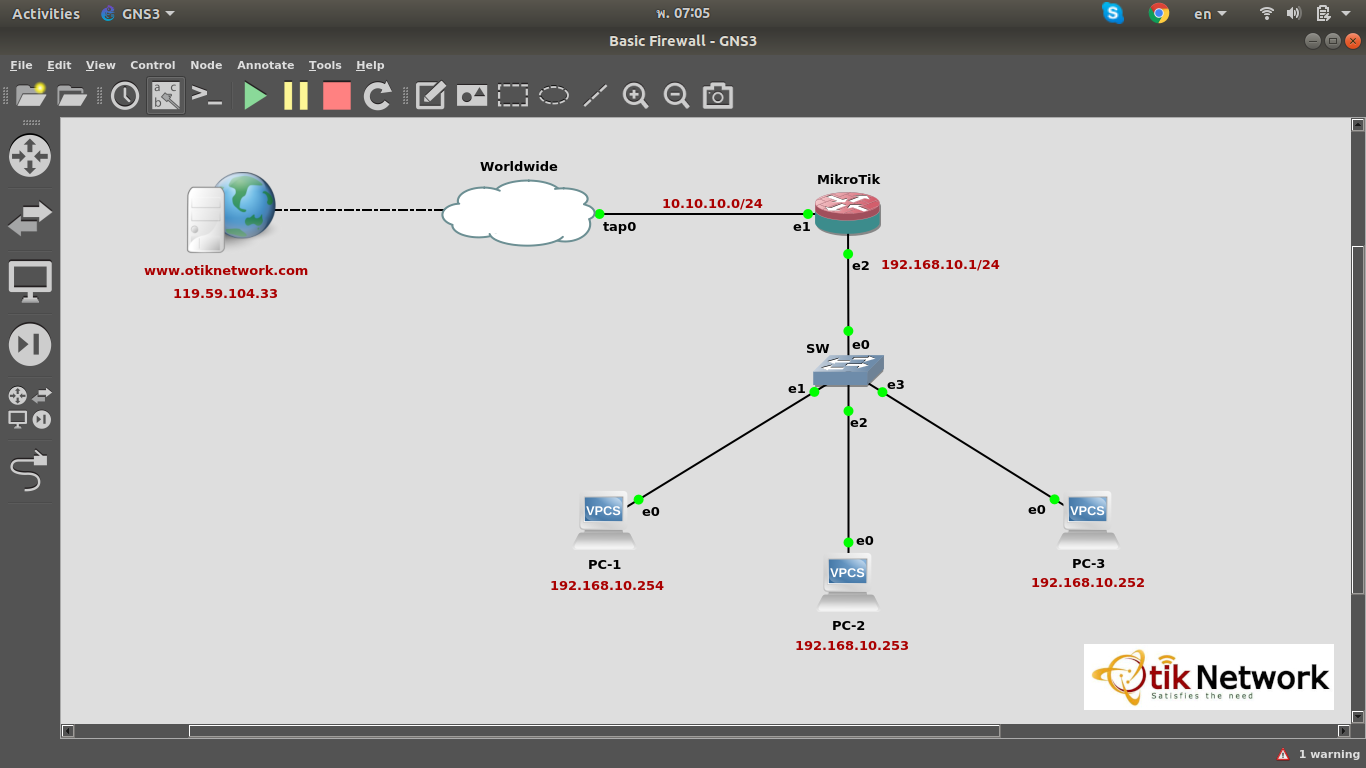Screen dimensions: 1366x768
Task: Stop all nodes with red stop button
Action: pos(337,96)
